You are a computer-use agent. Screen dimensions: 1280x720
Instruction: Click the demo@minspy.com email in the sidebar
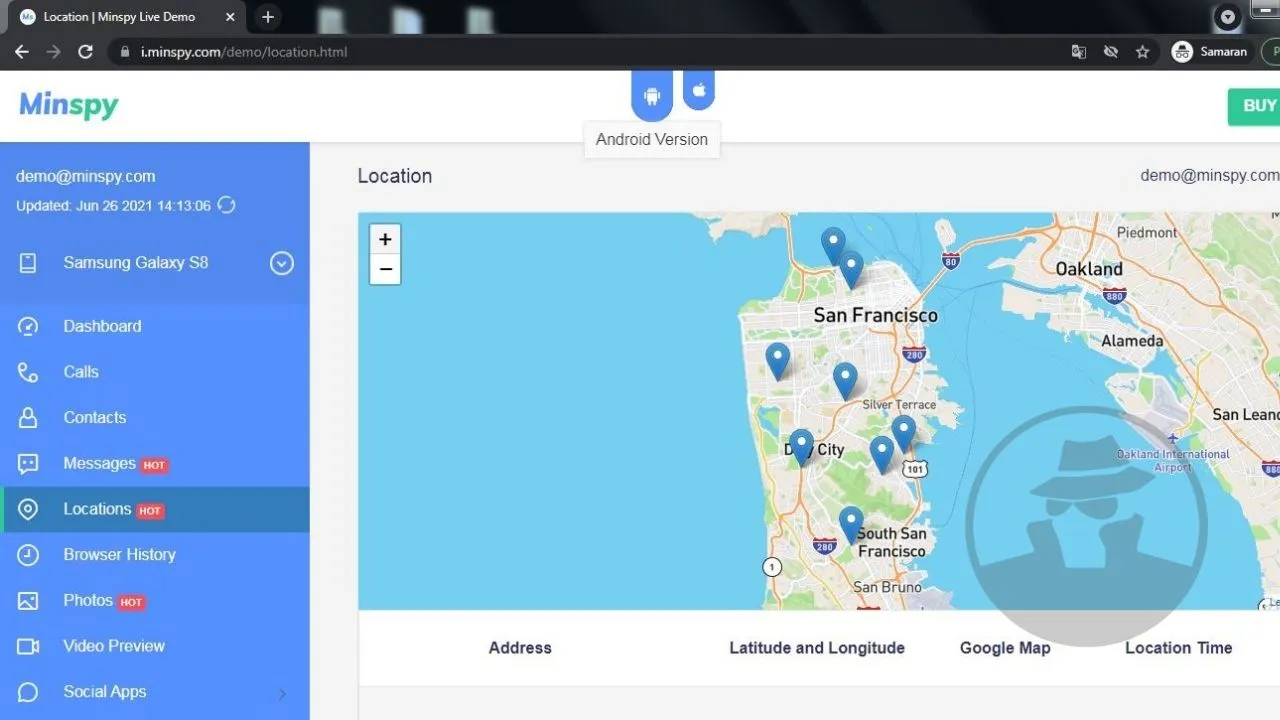[86, 176]
